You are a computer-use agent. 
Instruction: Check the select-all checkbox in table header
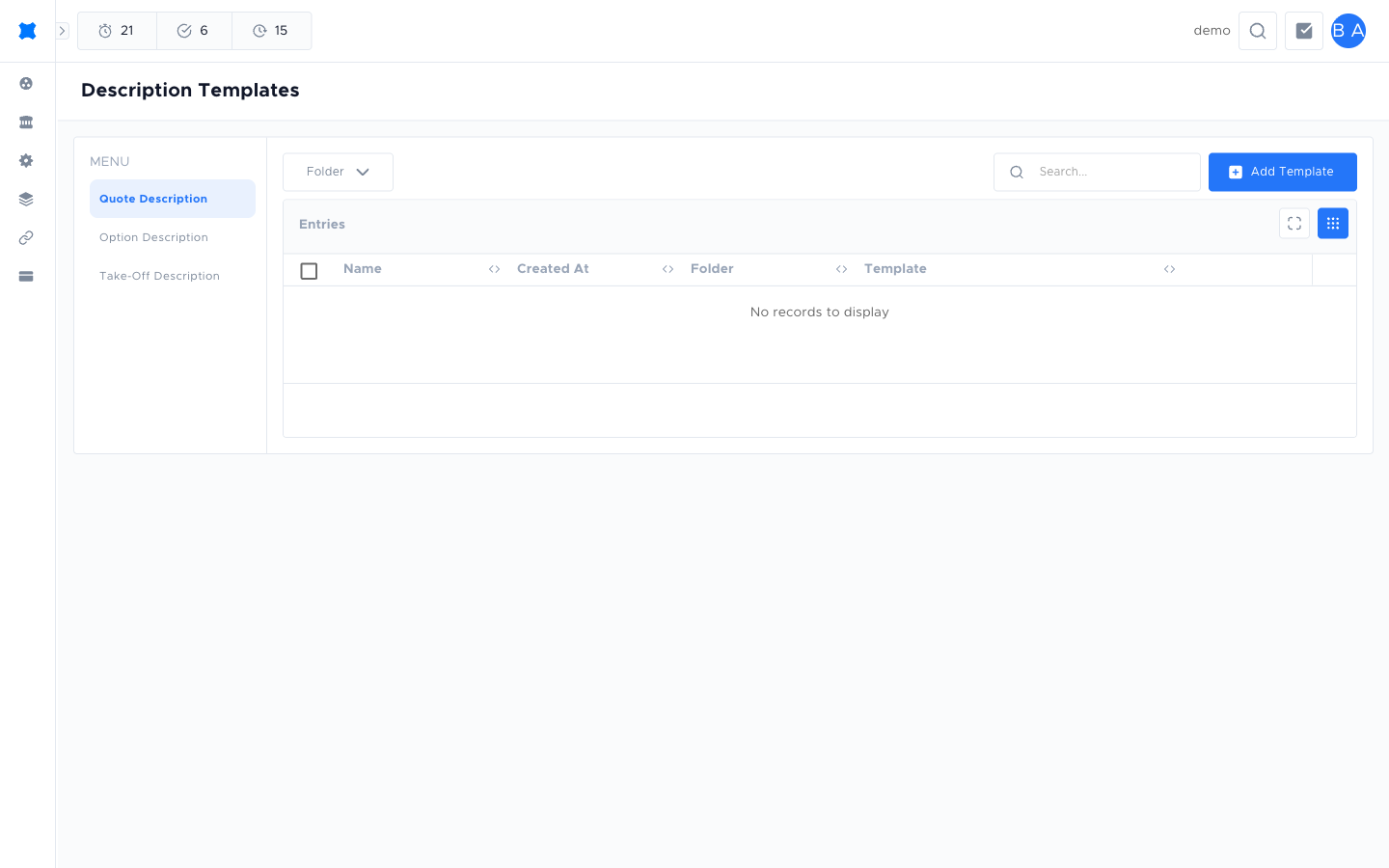309,271
